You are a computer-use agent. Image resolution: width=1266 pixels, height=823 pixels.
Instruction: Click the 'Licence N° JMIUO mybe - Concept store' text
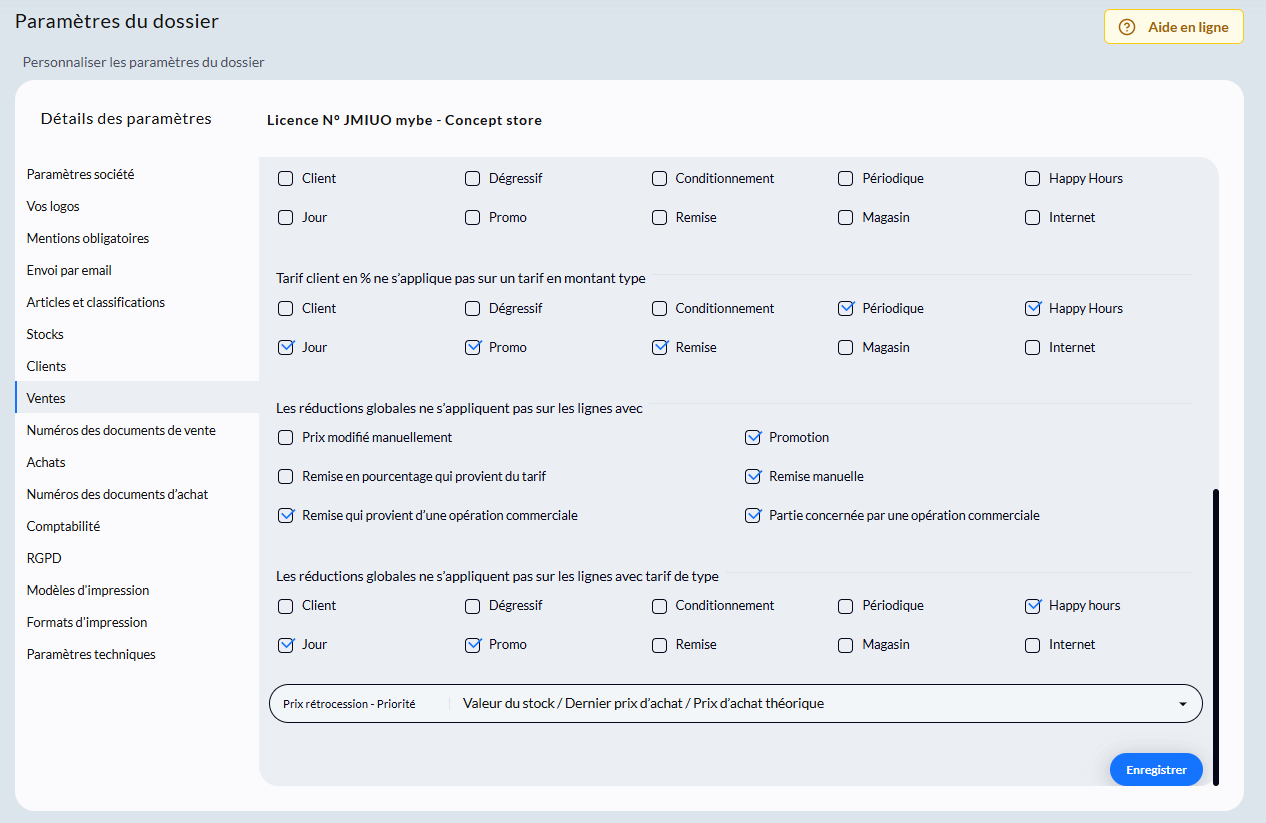404,120
